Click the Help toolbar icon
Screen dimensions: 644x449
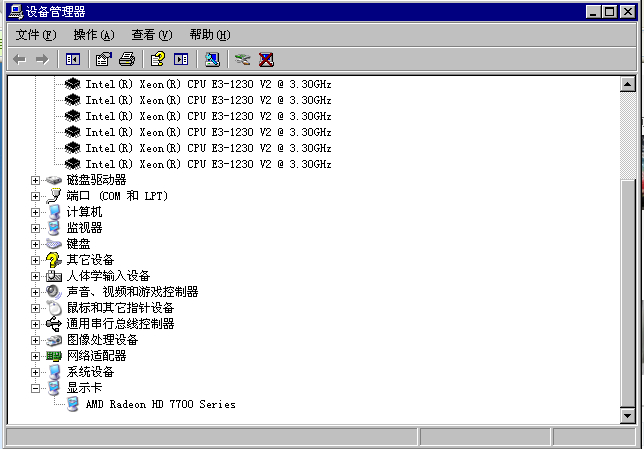click(158, 60)
